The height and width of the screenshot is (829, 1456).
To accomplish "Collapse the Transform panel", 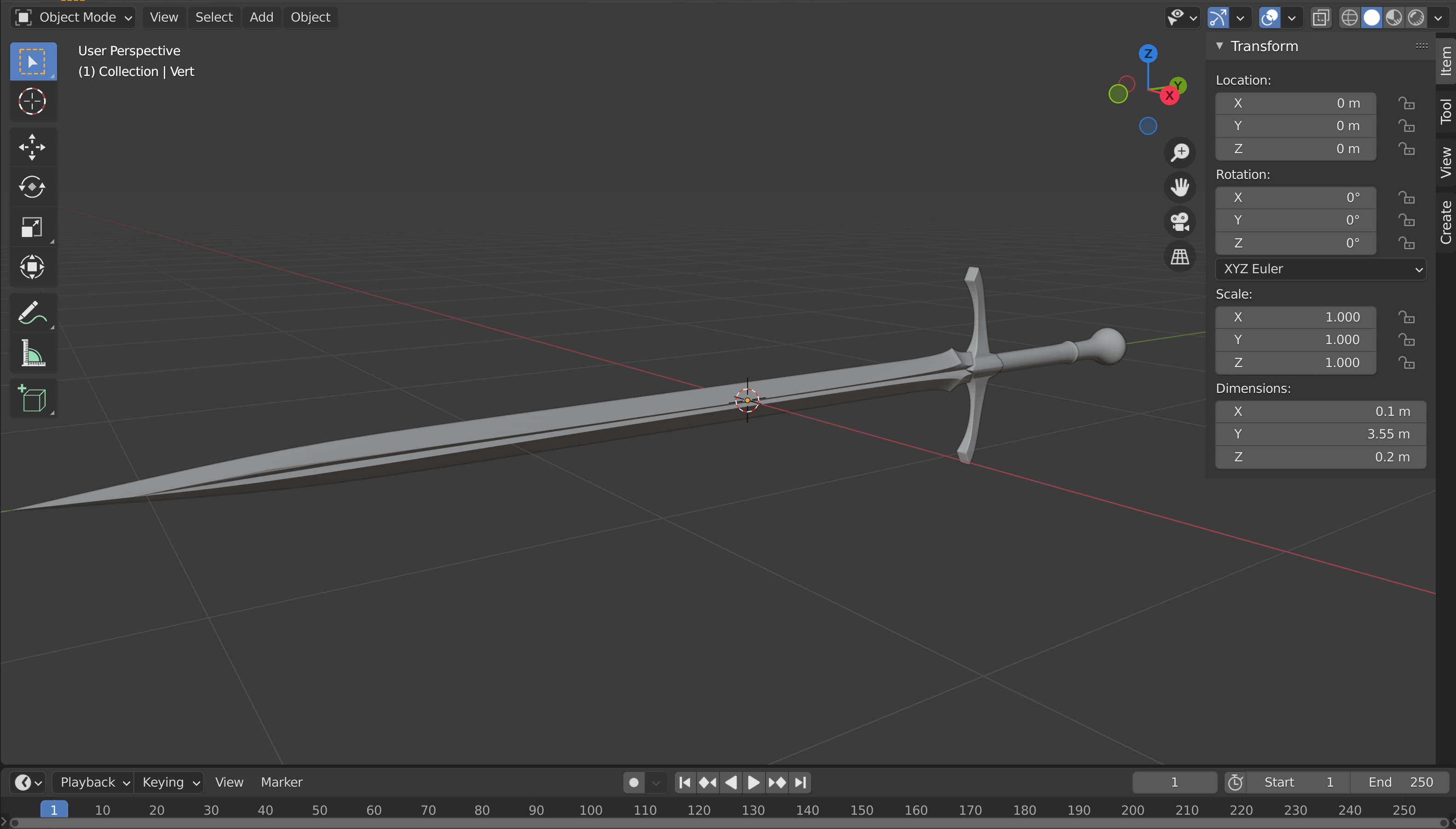I will (1220, 46).
